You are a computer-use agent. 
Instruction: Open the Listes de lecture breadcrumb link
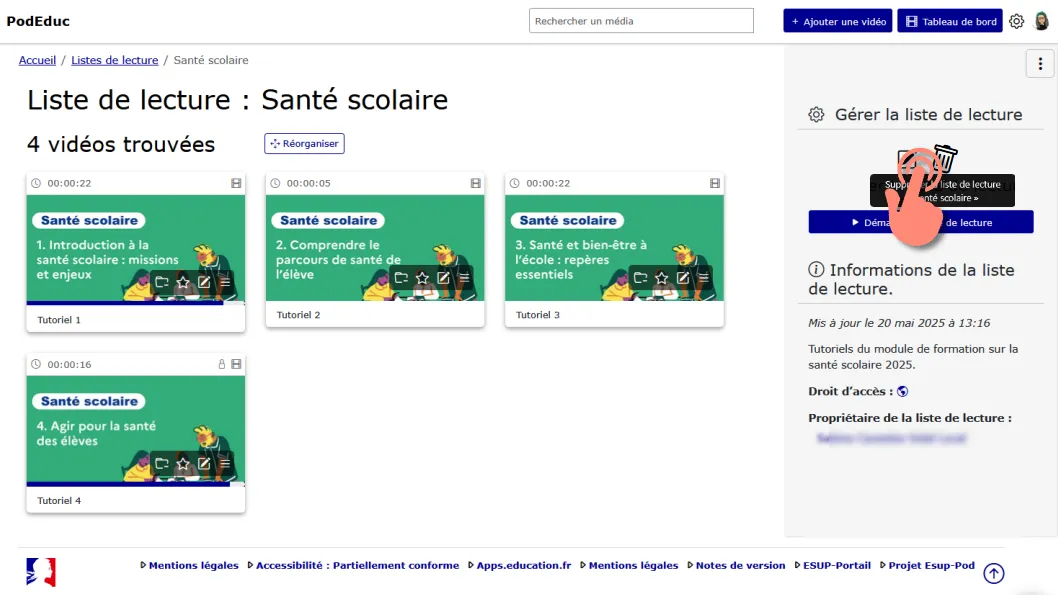115,60
